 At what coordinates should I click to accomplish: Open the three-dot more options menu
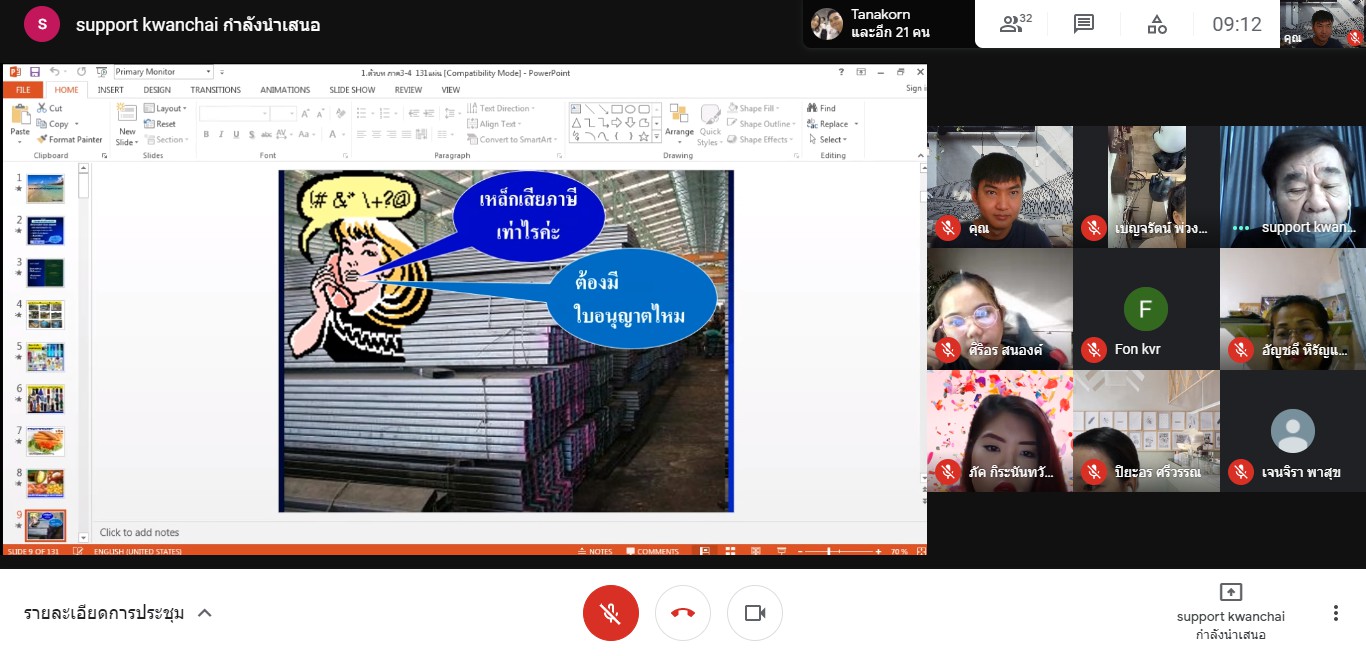[1335, 613]
